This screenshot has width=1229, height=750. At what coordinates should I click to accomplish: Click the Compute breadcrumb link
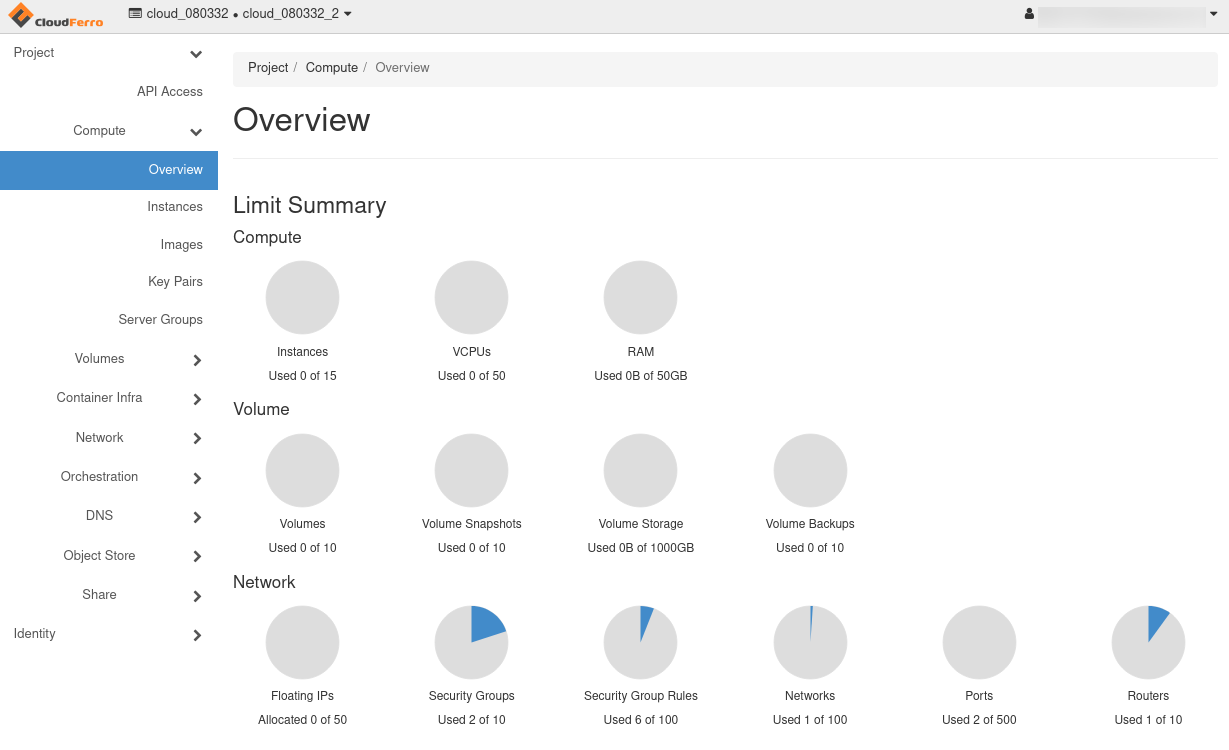pos(331,68)
